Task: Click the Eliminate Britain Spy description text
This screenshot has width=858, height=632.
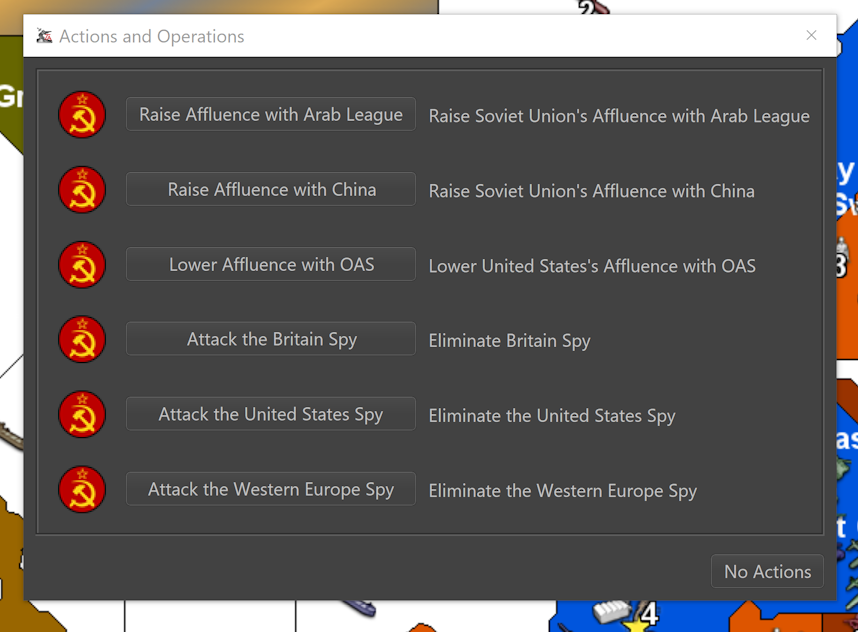Action: click(x=509, y=340)
